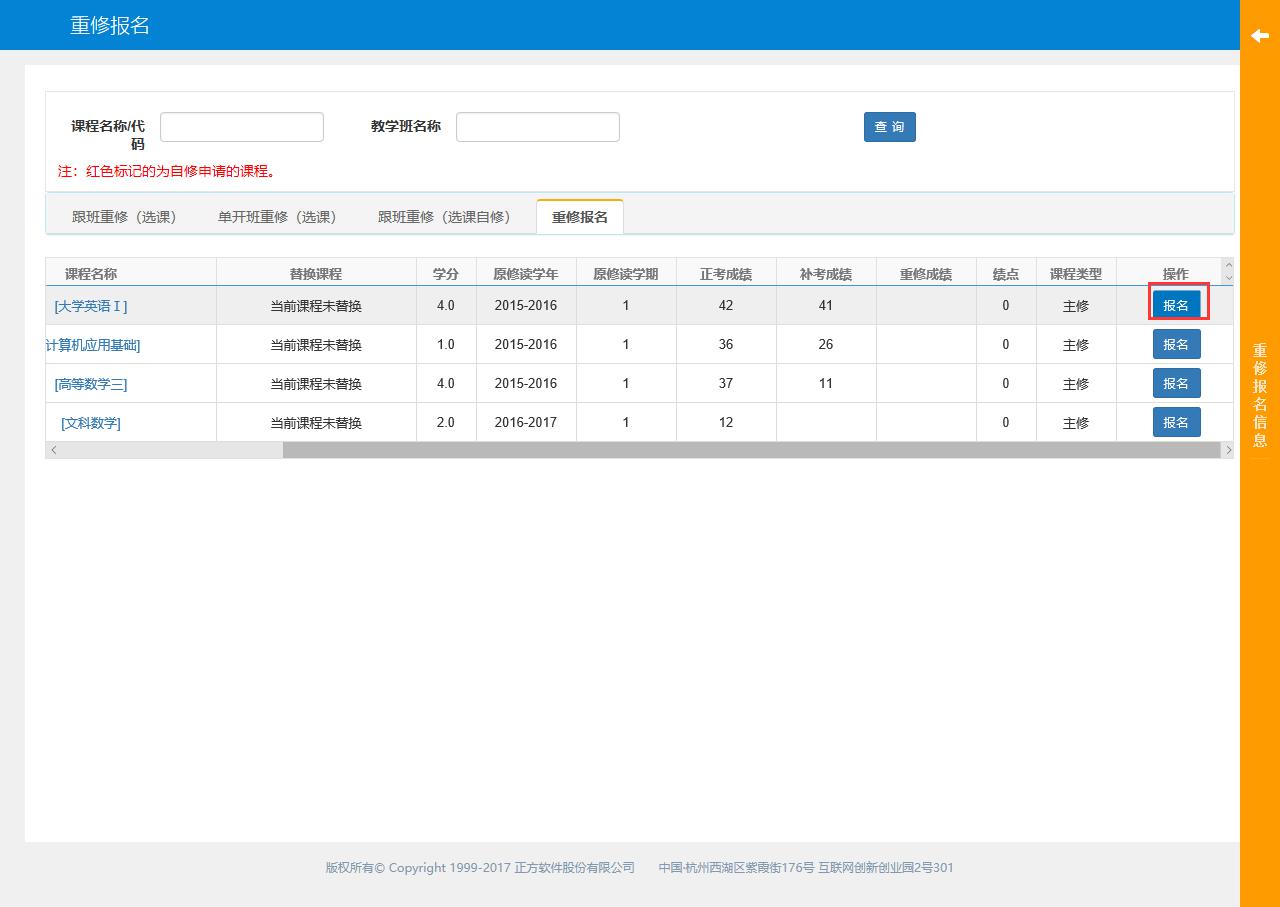Click the 查询 query button
The width and height of the screenshot is (1280, 907).
point(889,127)
